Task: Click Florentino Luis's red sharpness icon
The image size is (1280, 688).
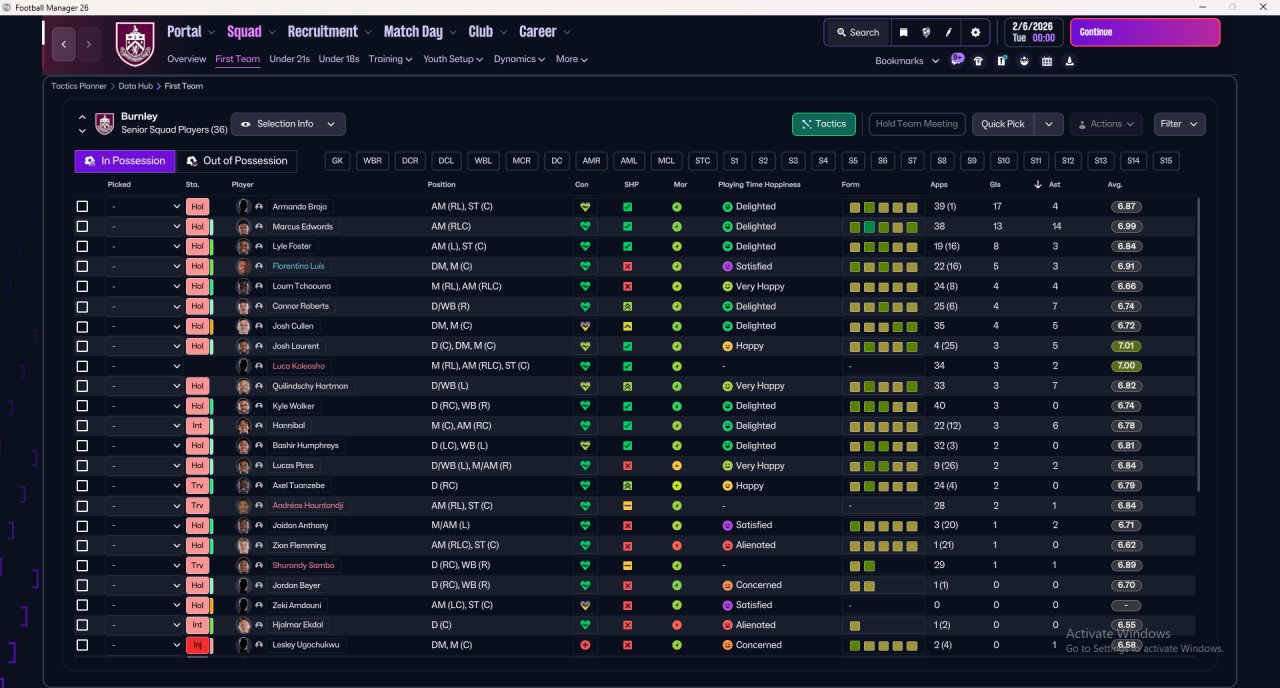Action: point(627,267)
